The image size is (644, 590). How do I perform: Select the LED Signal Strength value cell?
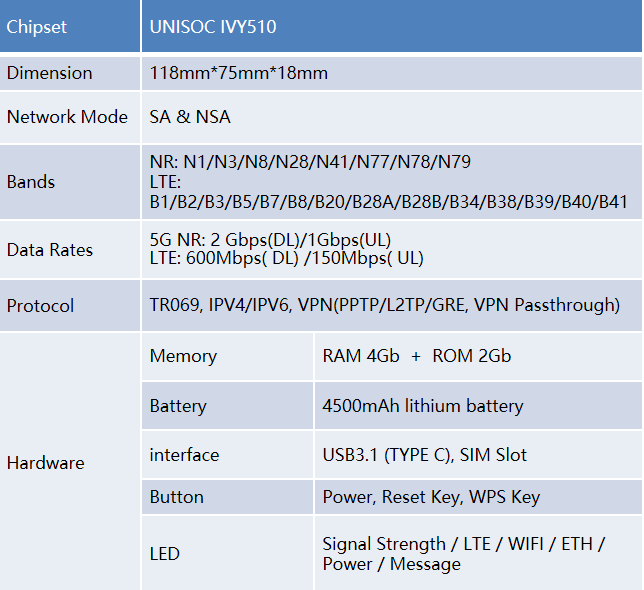[478, 553]
